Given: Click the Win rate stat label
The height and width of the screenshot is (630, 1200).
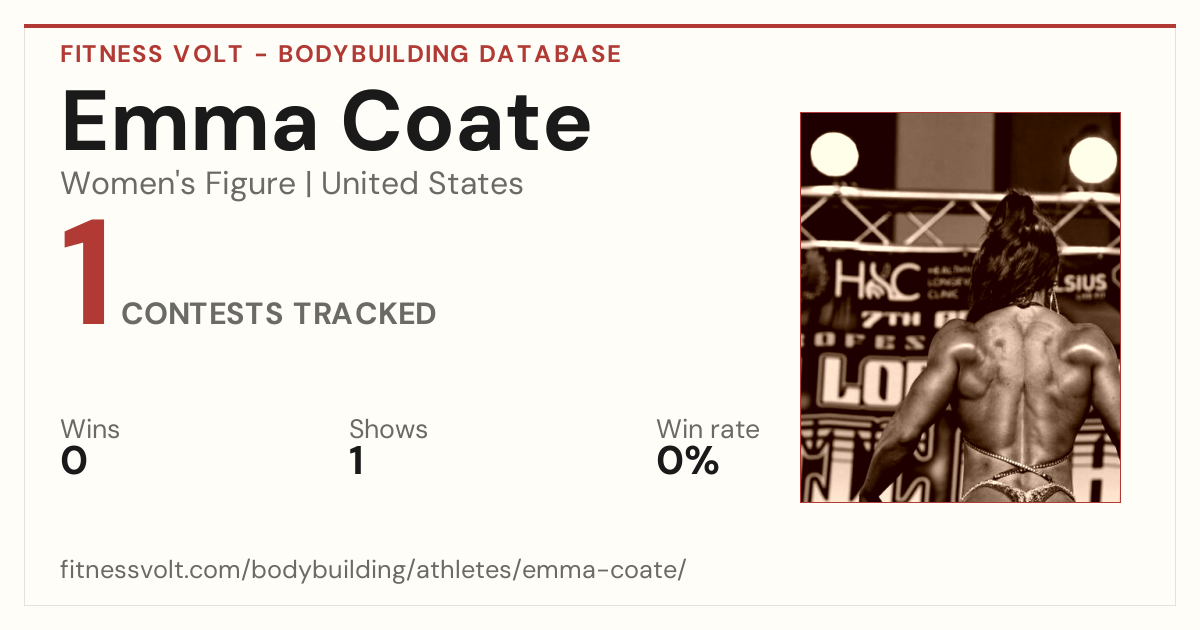Looking at the screenshot, I should click(708, 430).
